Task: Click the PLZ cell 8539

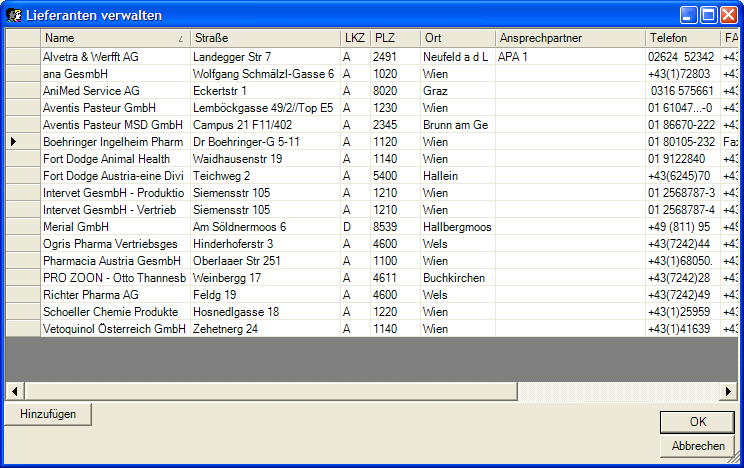Action: 395,227
